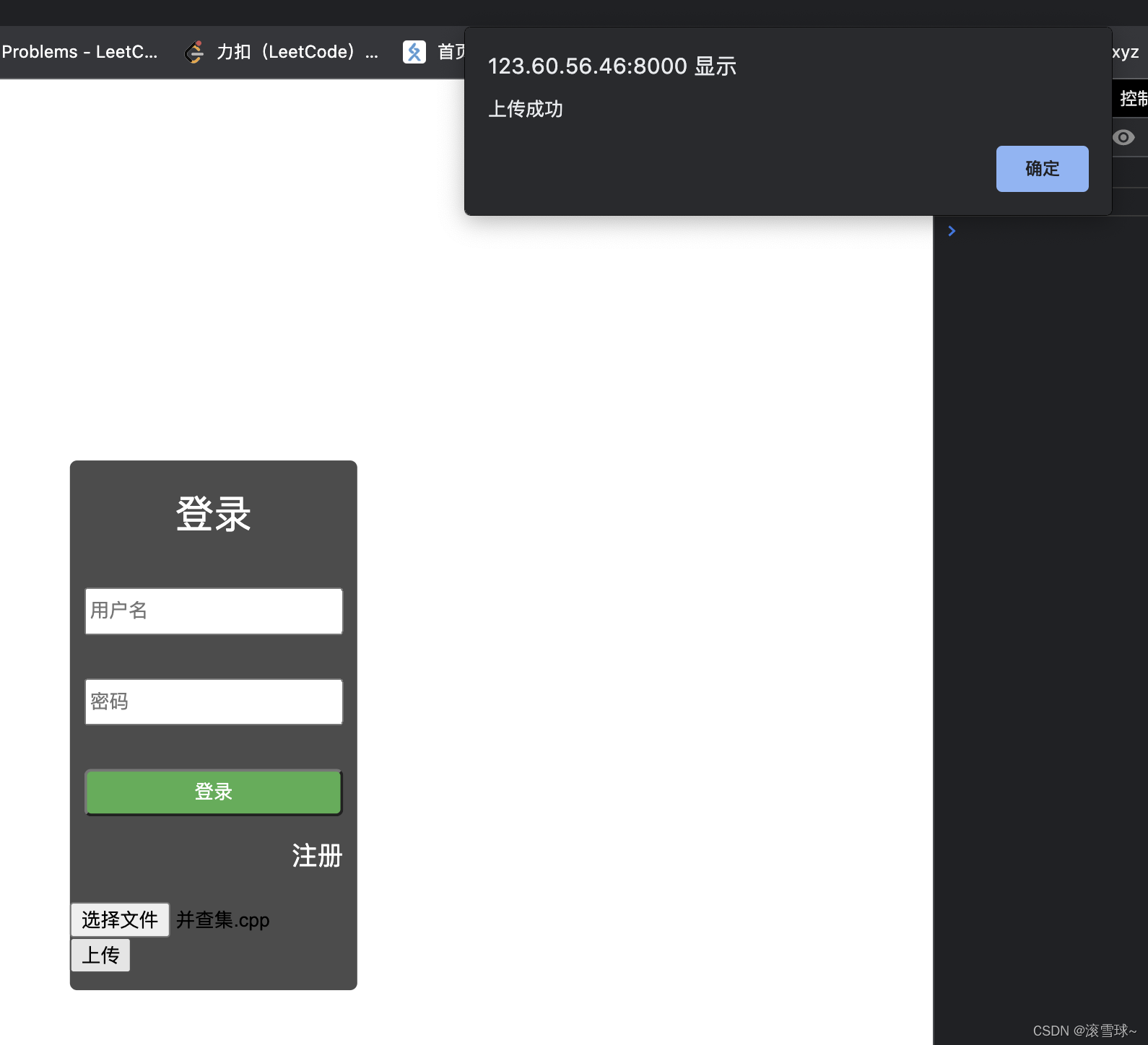Toggle the eye icon in DevTools
Viewport: 1148px width, 1045px height.
click(1123, 137)
